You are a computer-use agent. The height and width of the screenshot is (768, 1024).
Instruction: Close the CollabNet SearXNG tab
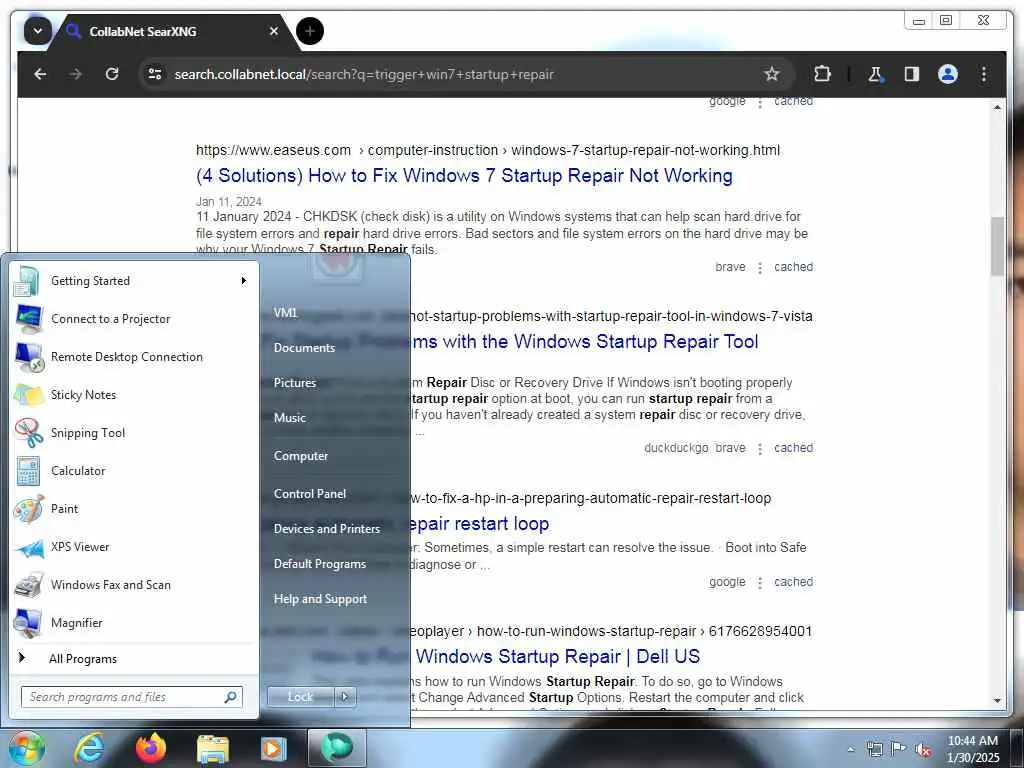point(274,31)
